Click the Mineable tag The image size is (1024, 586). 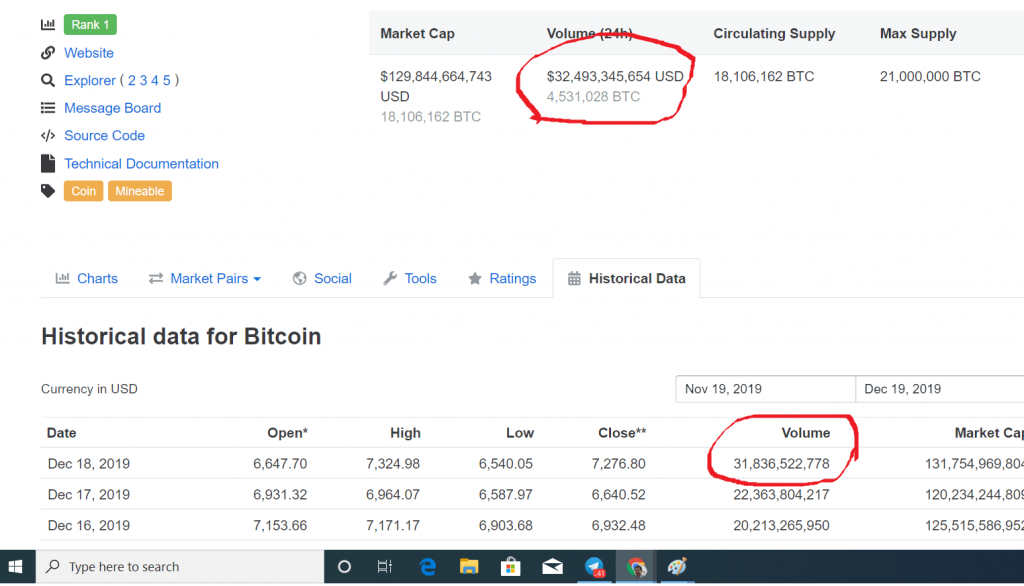coord(139,191)
